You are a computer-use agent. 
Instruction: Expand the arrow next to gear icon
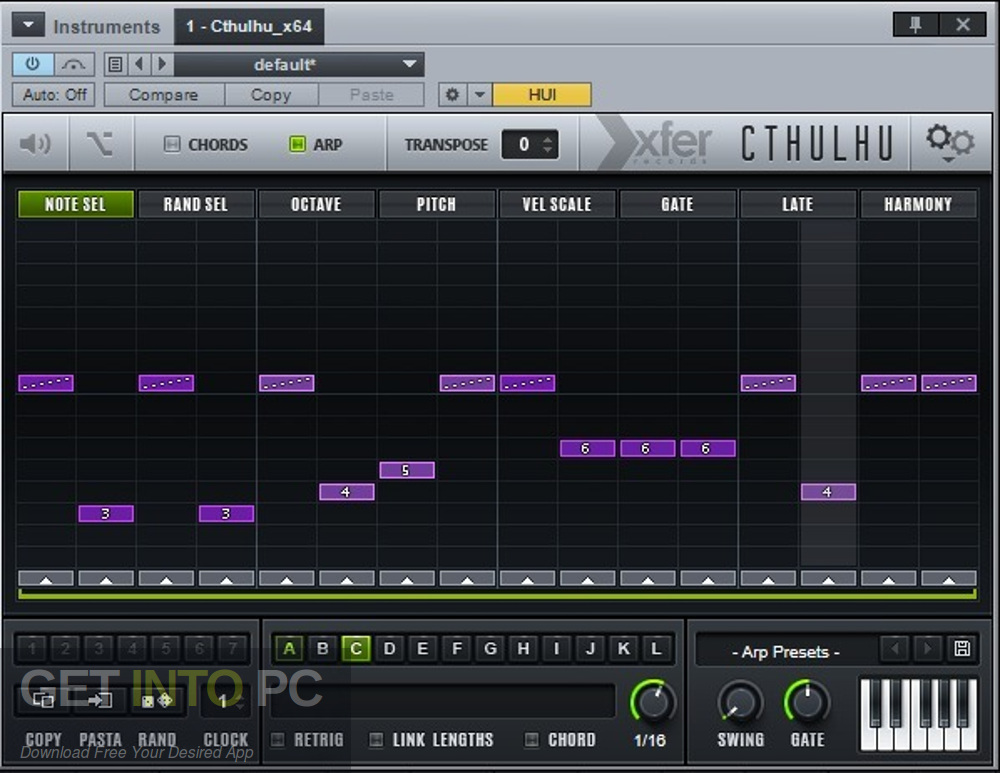[x=480, y=95]
